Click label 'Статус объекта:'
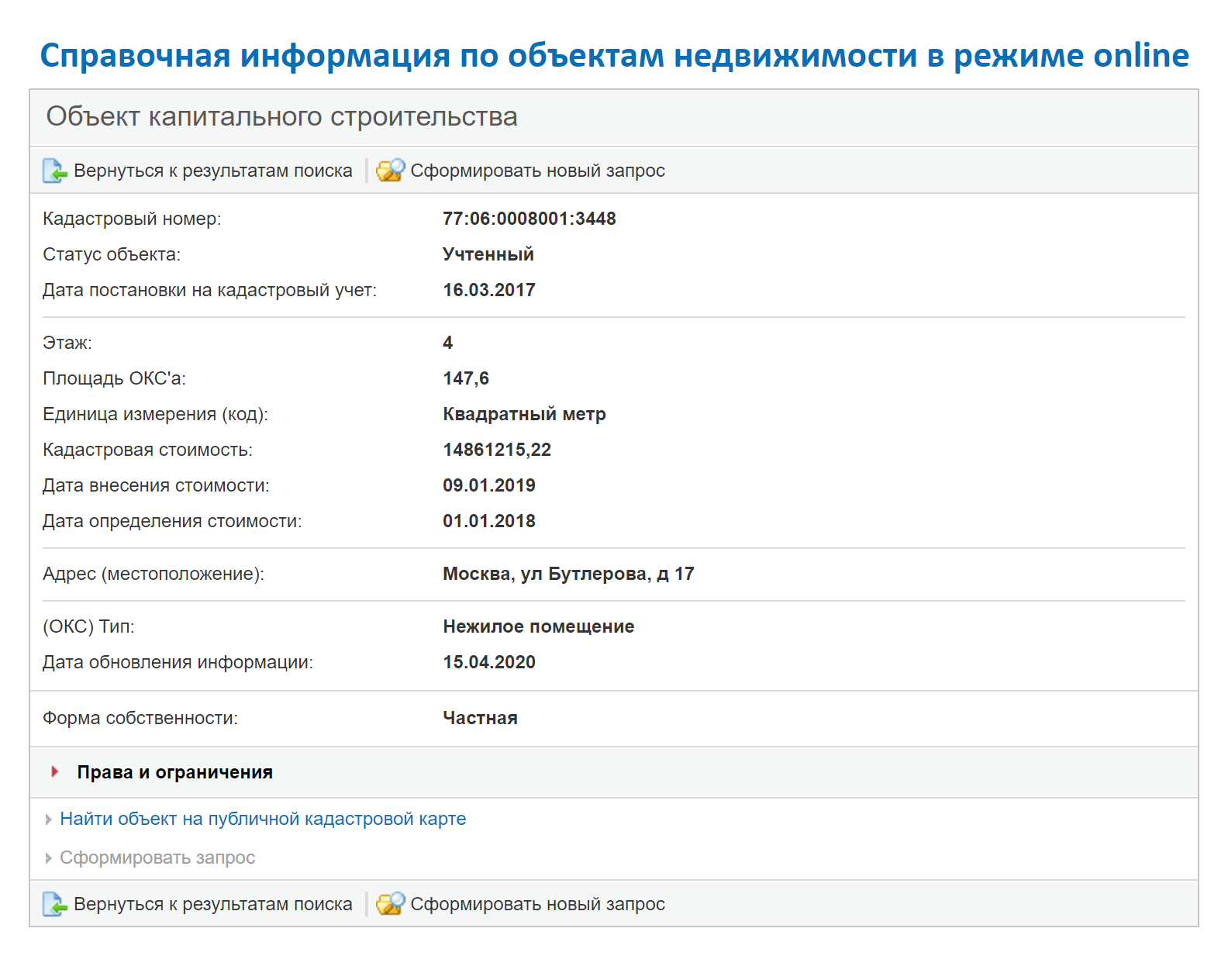The height and width of the screenshot is (980, 1228). pos(112,254)
